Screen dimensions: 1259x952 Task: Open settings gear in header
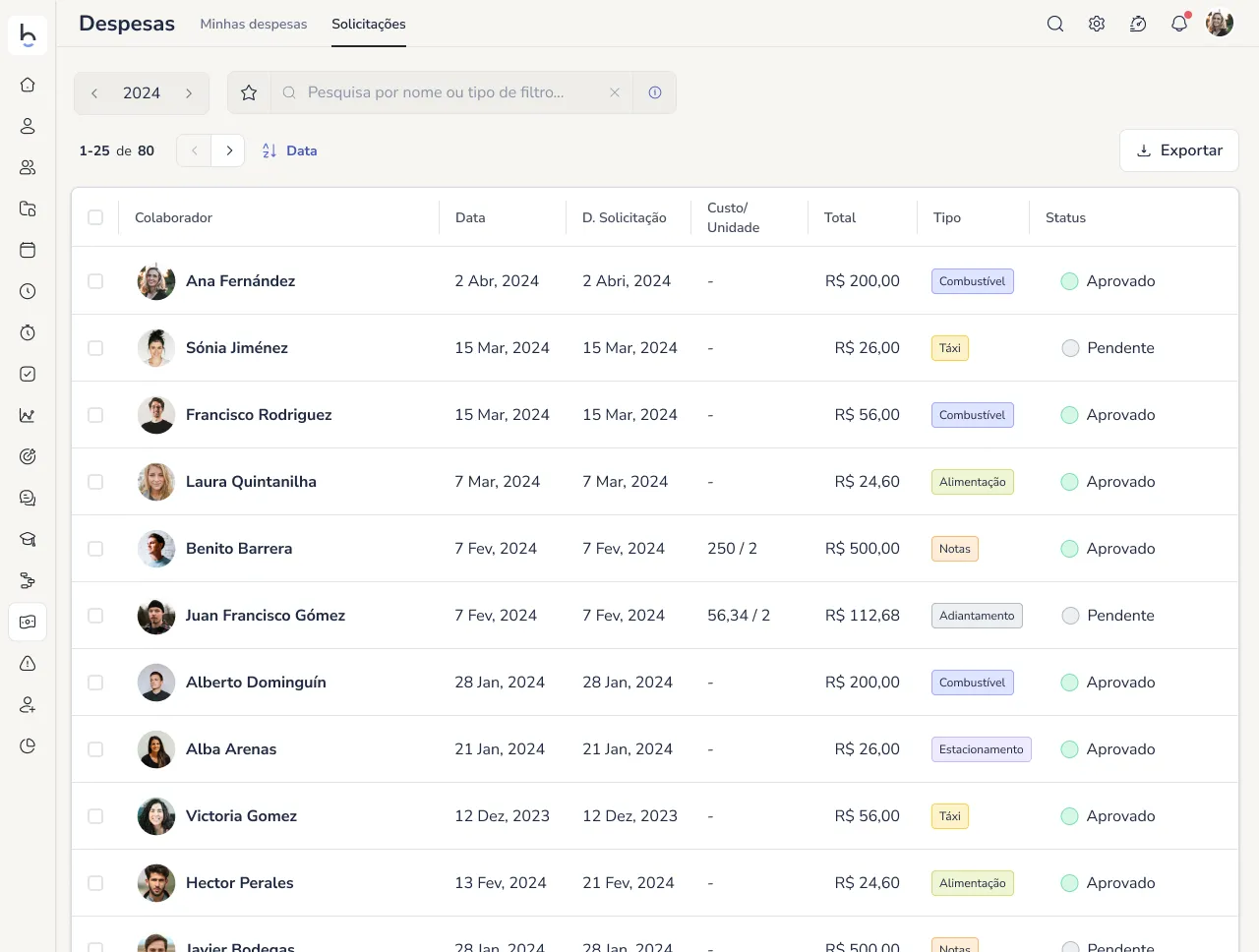coord(1097,24)
